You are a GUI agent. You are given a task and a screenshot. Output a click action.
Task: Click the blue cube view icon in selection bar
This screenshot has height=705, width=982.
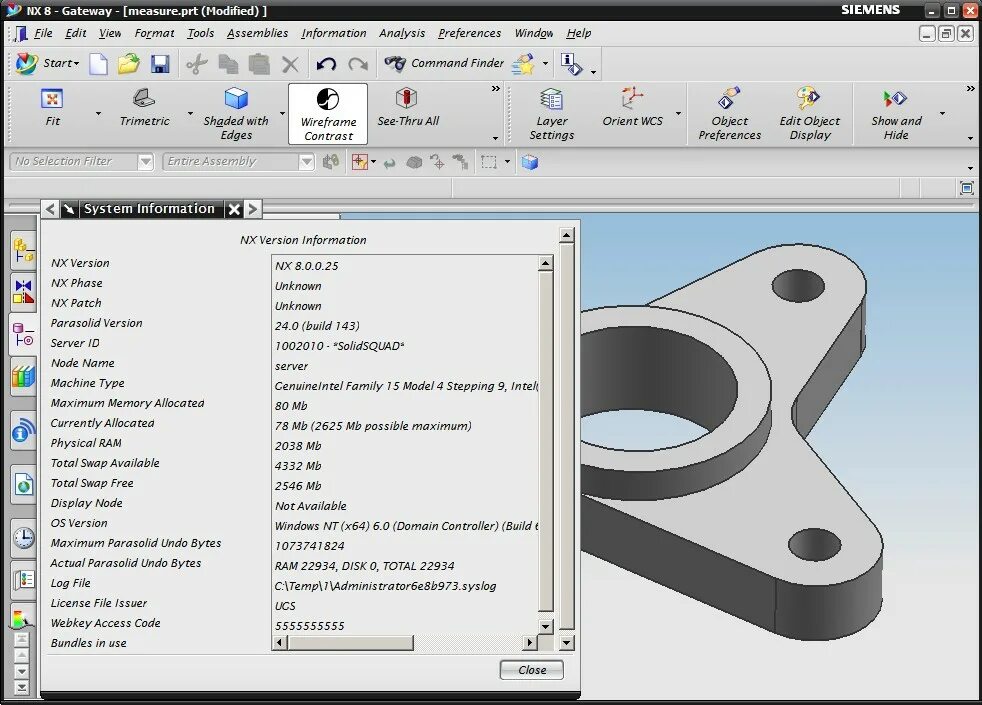pyautogui.click(x=530, y=163)
